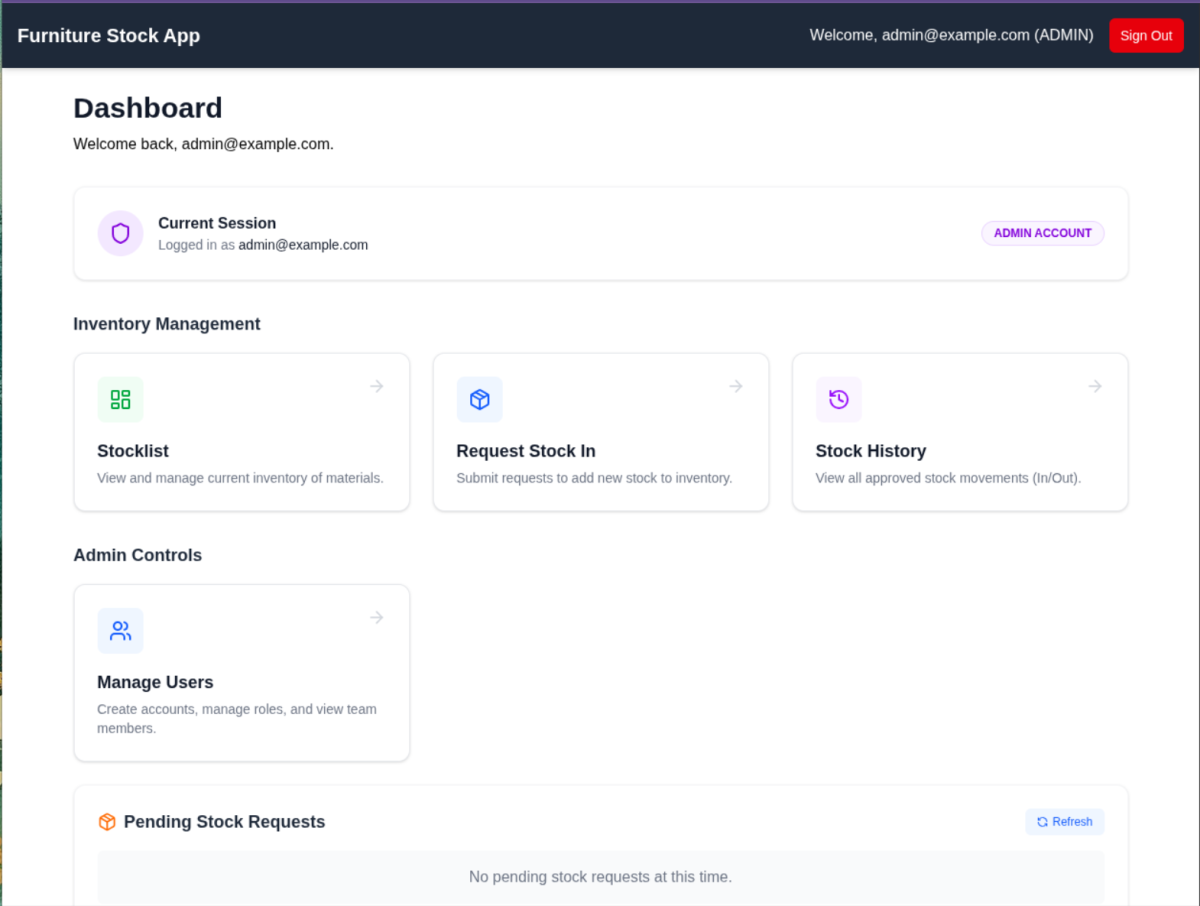Viewport: 1200px width, 906px height.
Task: Click the green Stocklist grid icon
Action: (120, 400)
